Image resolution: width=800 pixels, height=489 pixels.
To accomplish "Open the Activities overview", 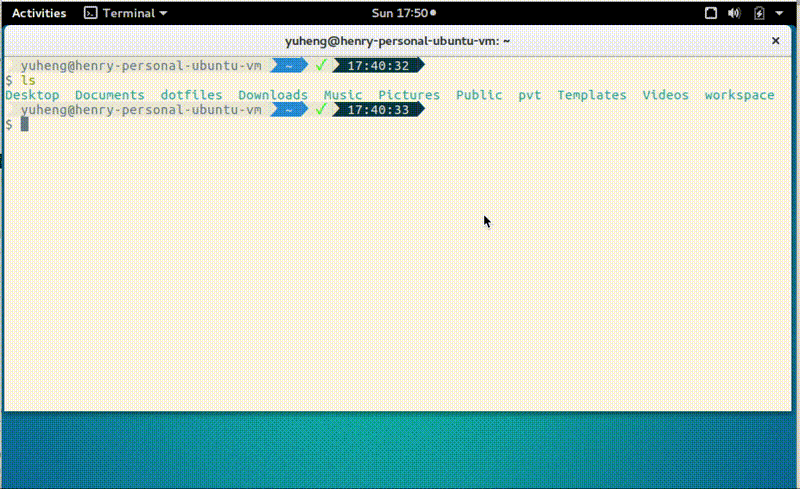I will pyautogui.click(x=40, y=13).
